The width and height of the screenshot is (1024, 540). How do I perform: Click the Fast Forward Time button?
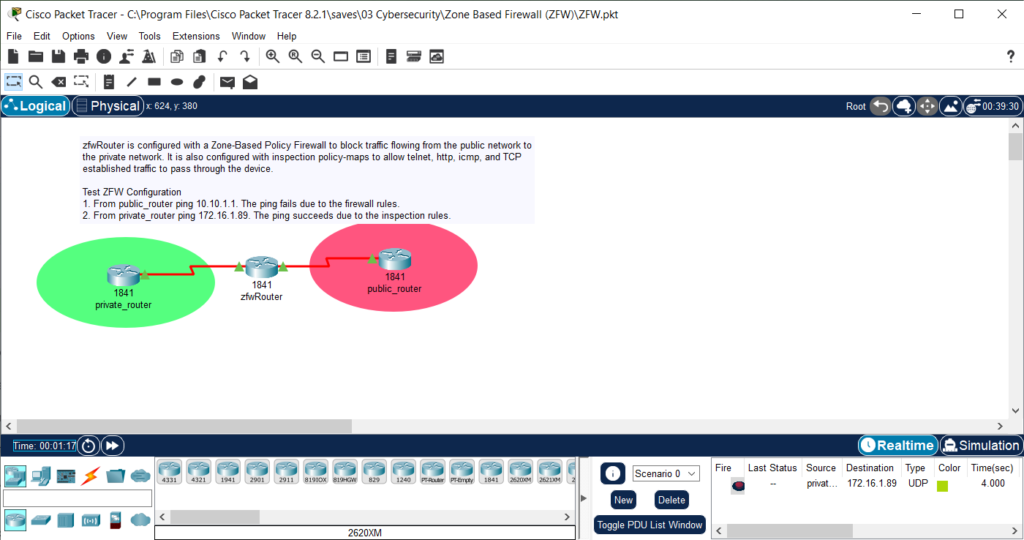112,446
